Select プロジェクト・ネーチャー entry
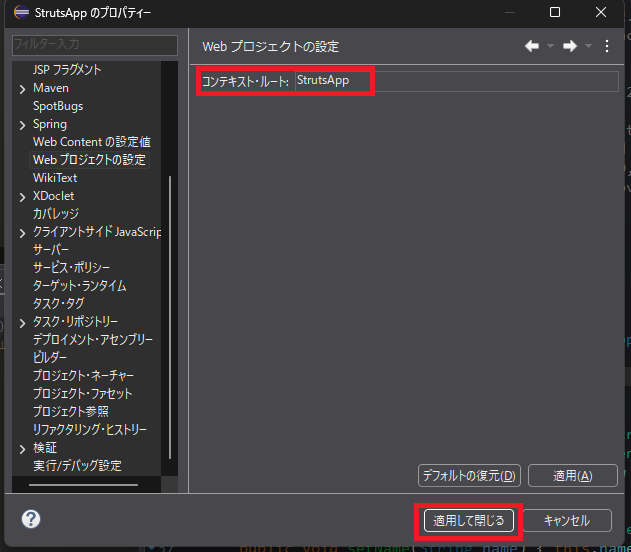Screen dimensions: 631x552 click(x=83, y=375)
